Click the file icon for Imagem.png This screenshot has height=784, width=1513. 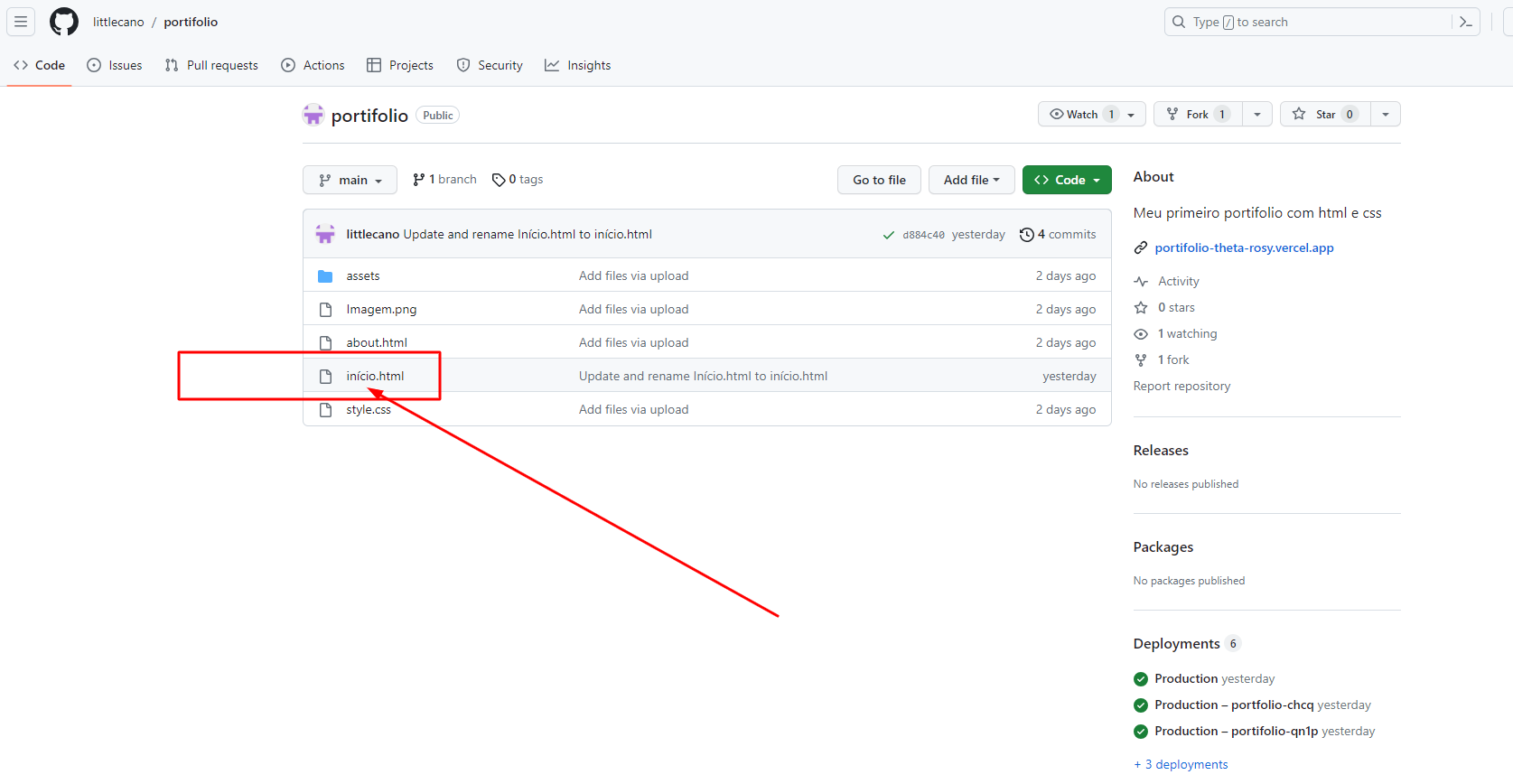325,310
